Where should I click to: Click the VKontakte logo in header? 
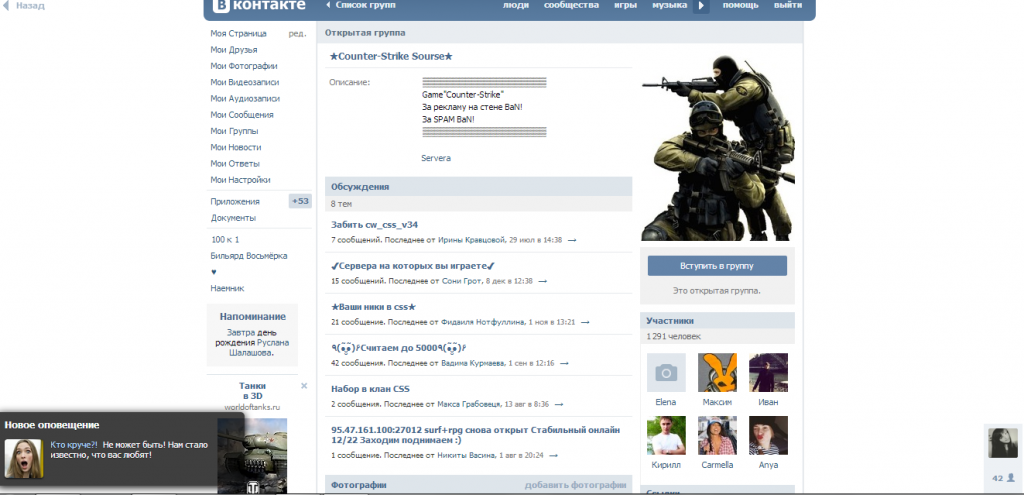(x=256, y=6)
